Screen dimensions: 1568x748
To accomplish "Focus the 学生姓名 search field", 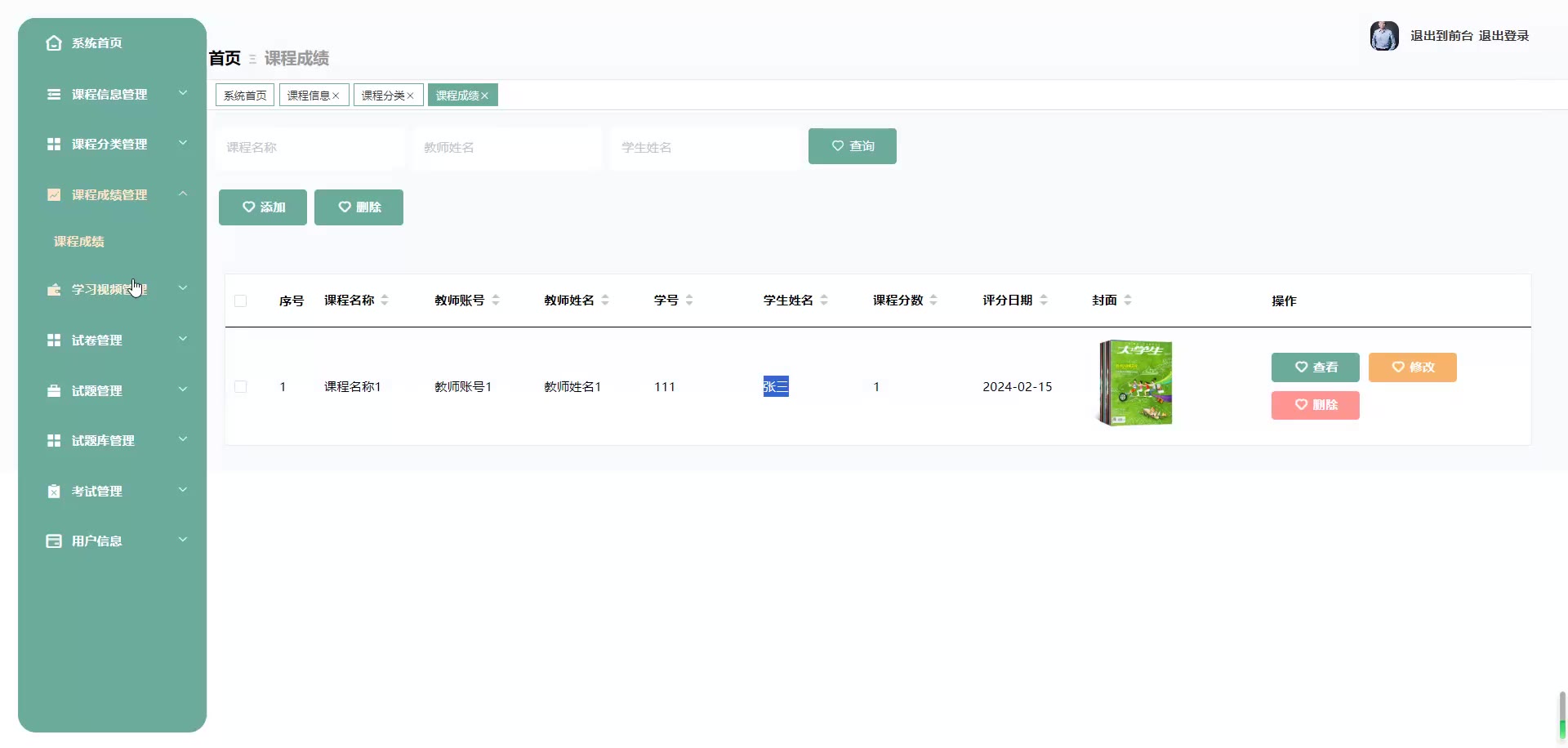I will click(x=705, y=148).
